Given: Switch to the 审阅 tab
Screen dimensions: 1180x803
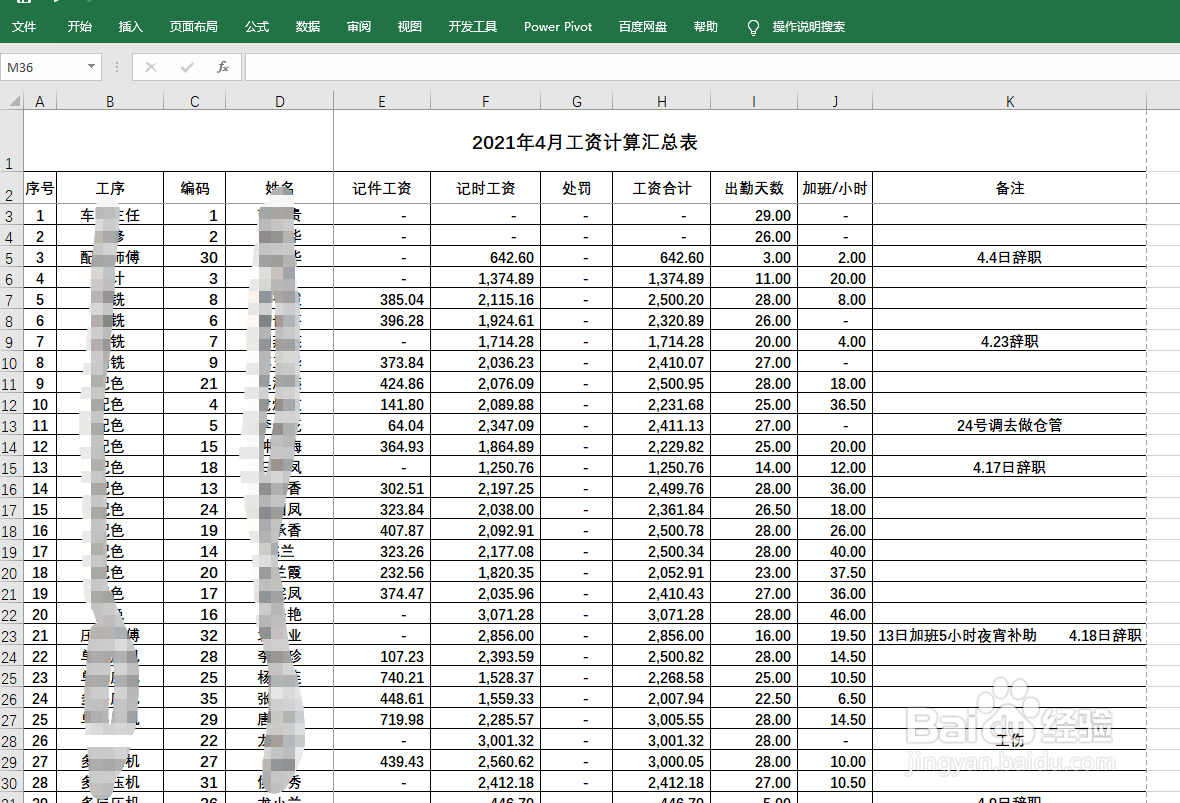Looking at the screenshot, I should point(359,26).
